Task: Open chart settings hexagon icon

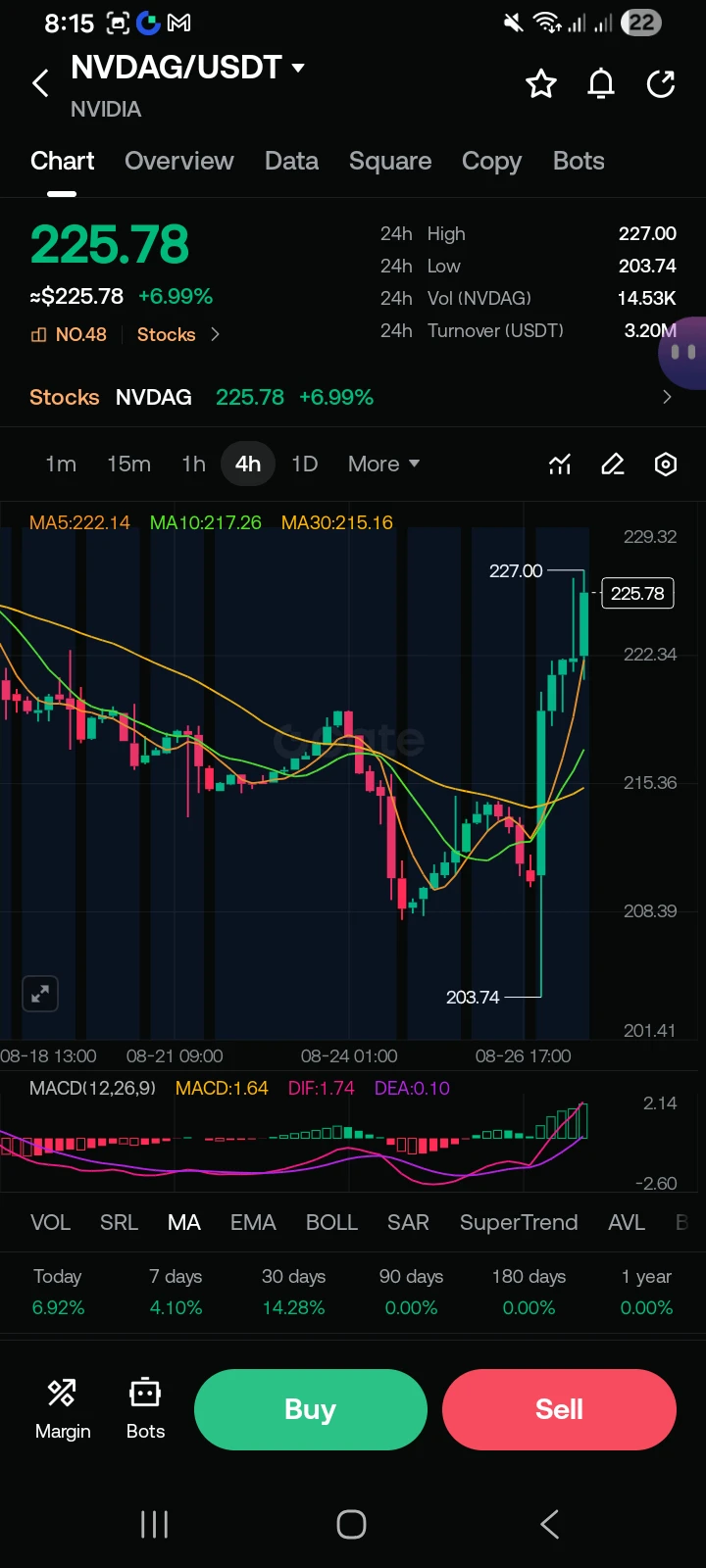Action: (666, 464)
